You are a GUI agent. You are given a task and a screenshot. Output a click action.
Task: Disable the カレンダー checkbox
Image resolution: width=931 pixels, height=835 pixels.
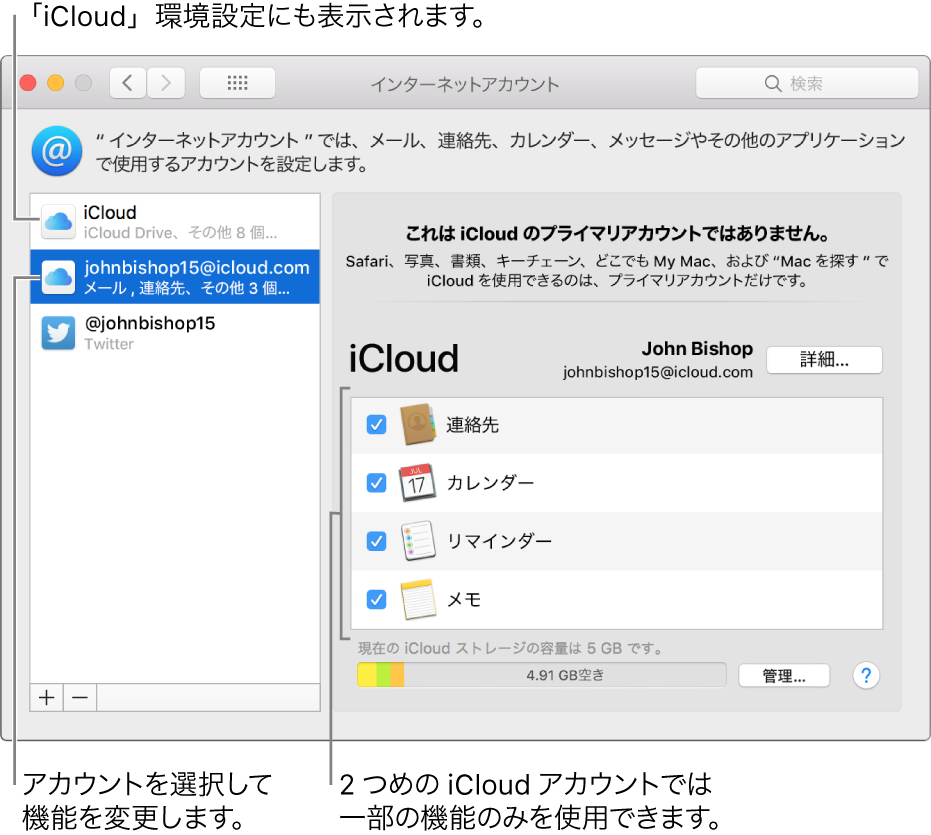coord(376,482)
